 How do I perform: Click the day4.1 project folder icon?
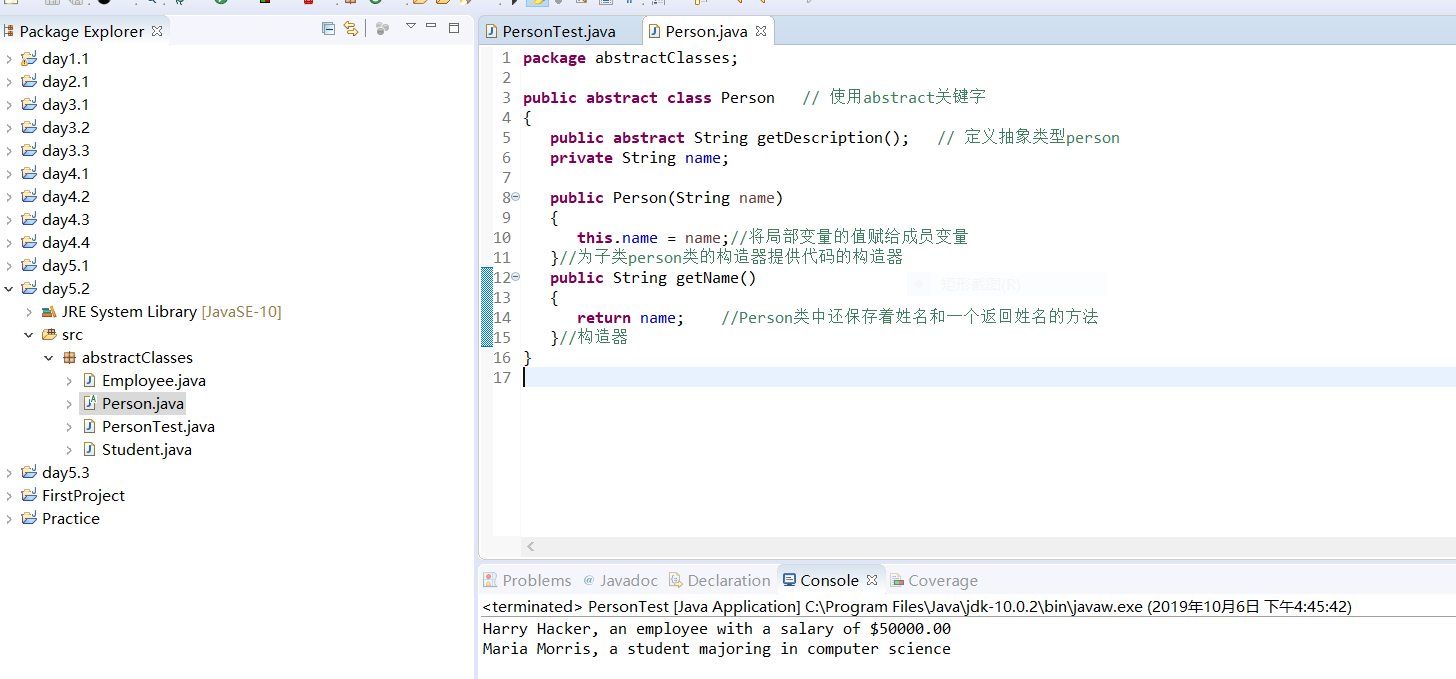(x=29, y=173)
